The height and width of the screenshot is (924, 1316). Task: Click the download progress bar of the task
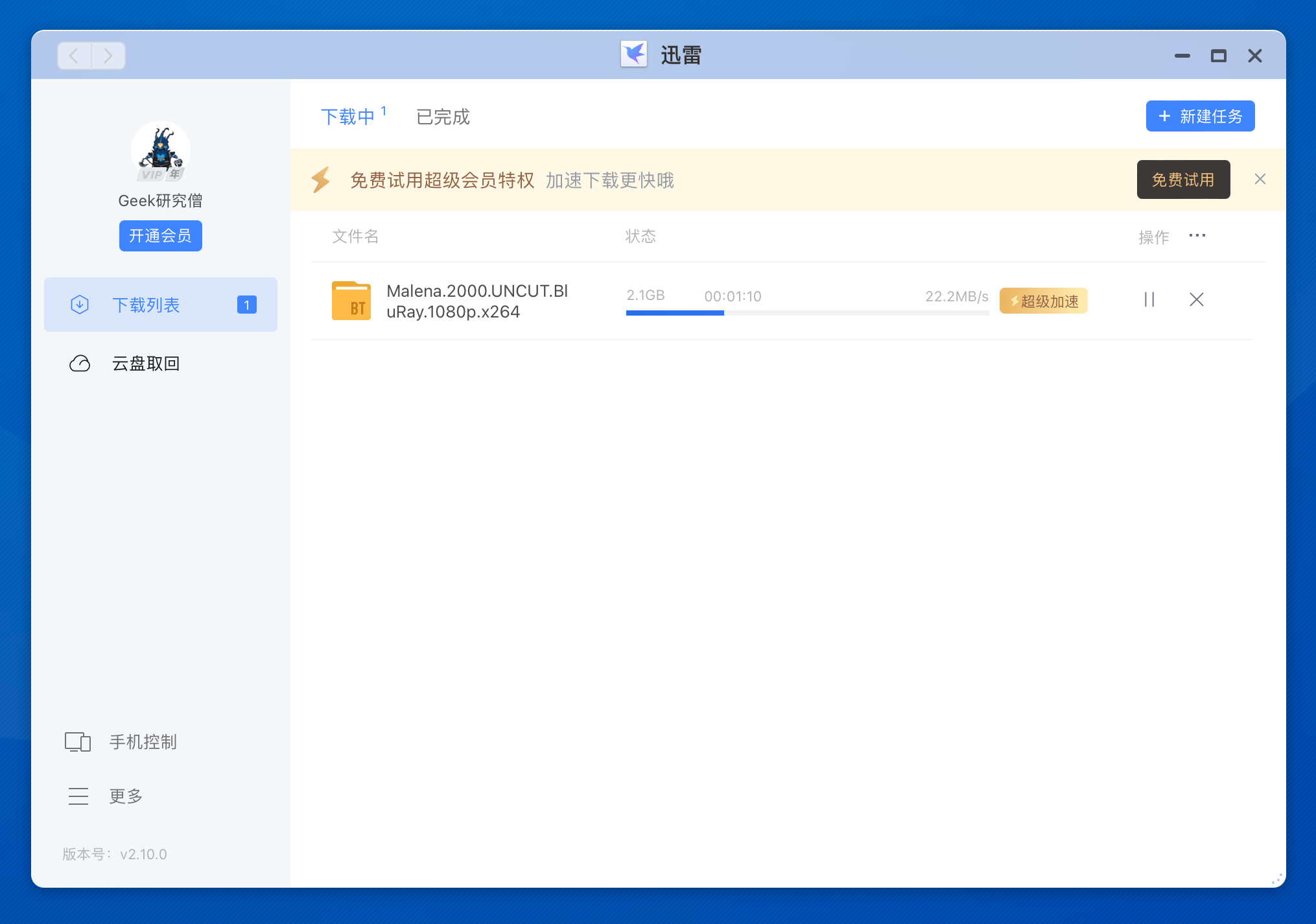tap(807, 313)
